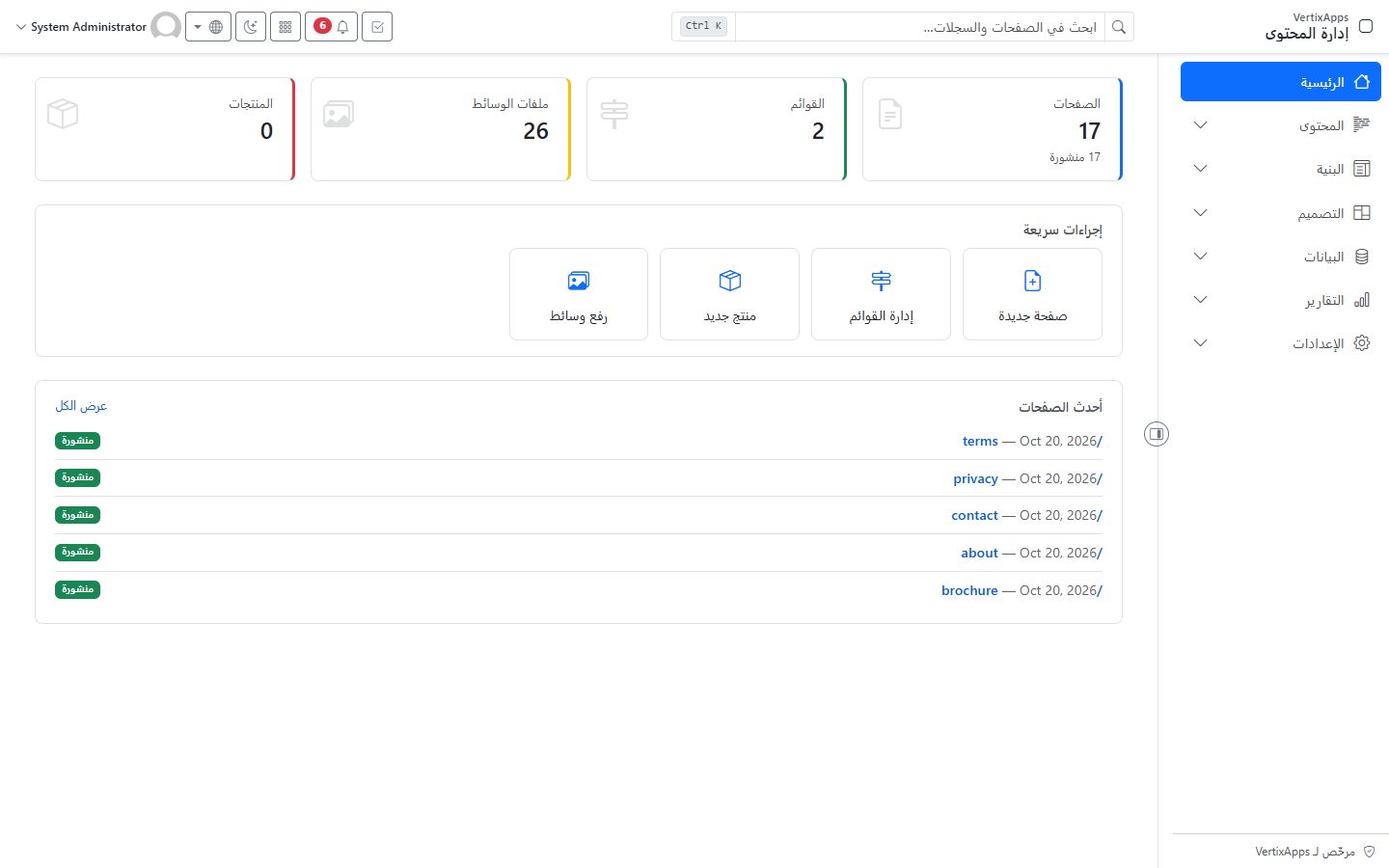This screenshot has height=868, width=1389.
Task: Toggle the sidebar collapse handle
Action: pos(1157,434)
